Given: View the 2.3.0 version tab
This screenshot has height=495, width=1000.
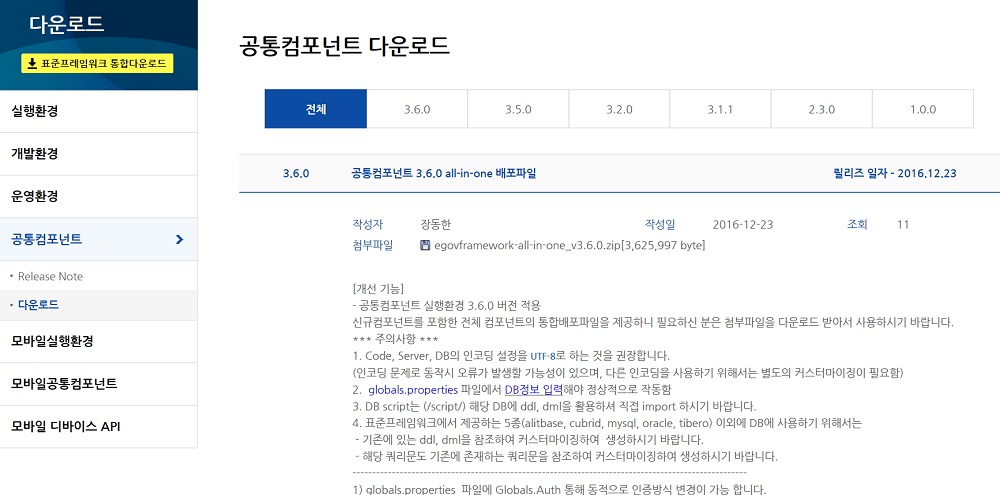Looking at the screenshot, I should pos(821,109).
